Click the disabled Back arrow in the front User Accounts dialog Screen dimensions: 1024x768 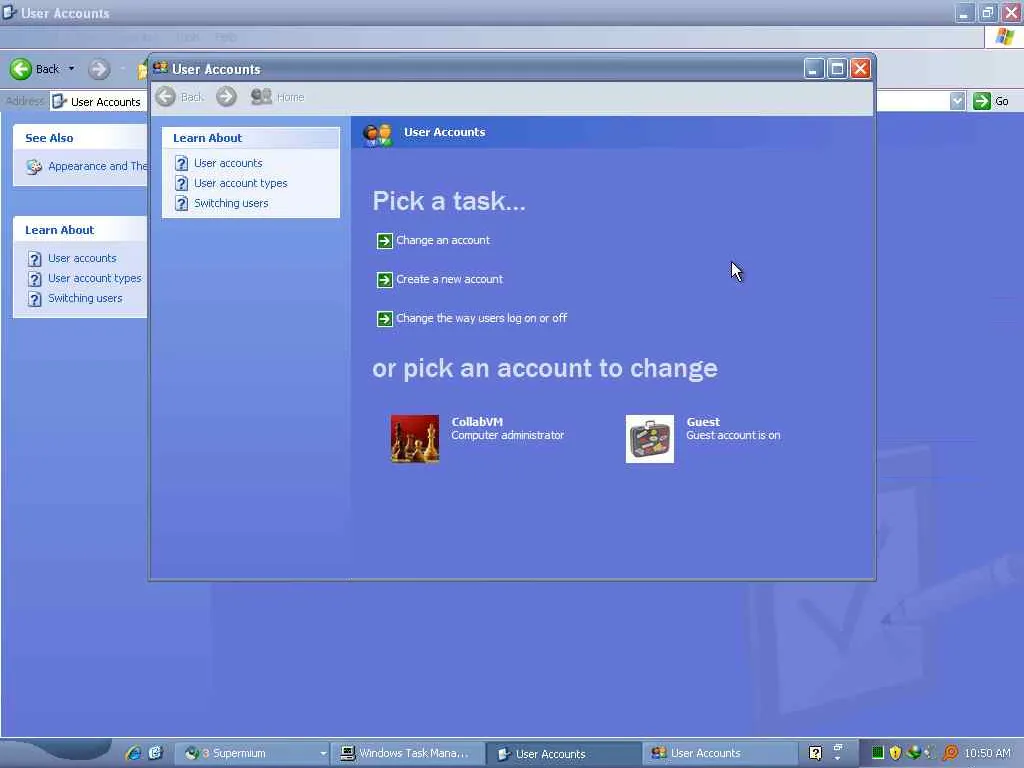coord(166,97)
